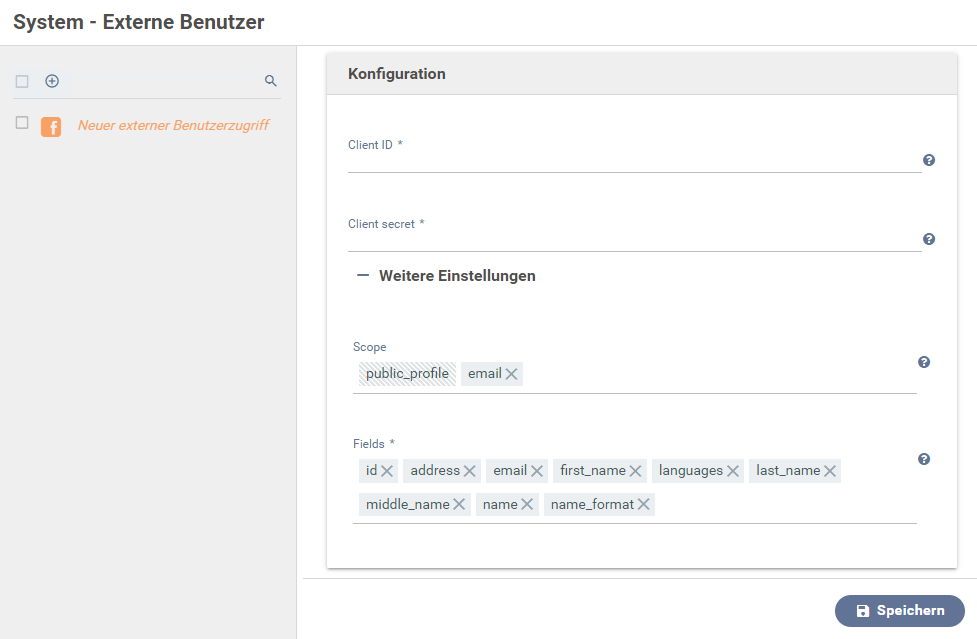This screenshot has width=977, height=639.
Task: Remove the email tag from Scope
Action: point(512,374)
